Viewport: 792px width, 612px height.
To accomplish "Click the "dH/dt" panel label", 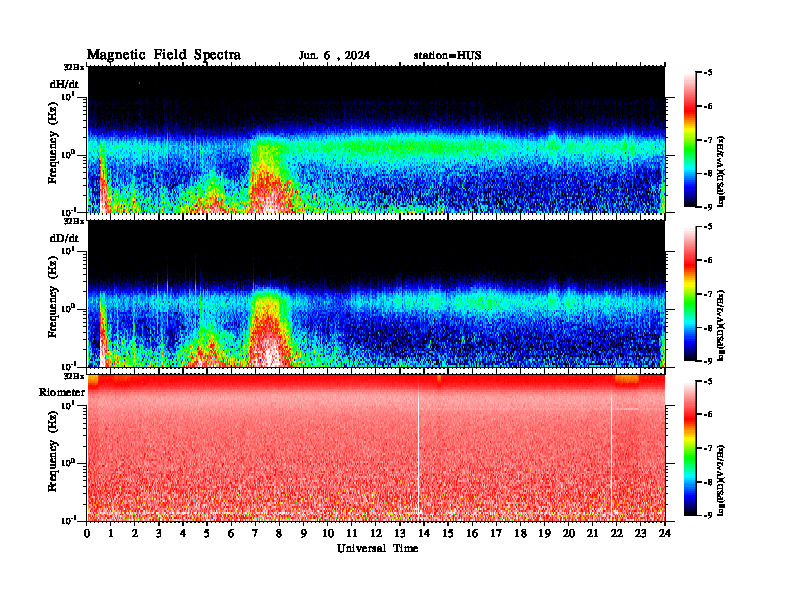I will 64,84.
